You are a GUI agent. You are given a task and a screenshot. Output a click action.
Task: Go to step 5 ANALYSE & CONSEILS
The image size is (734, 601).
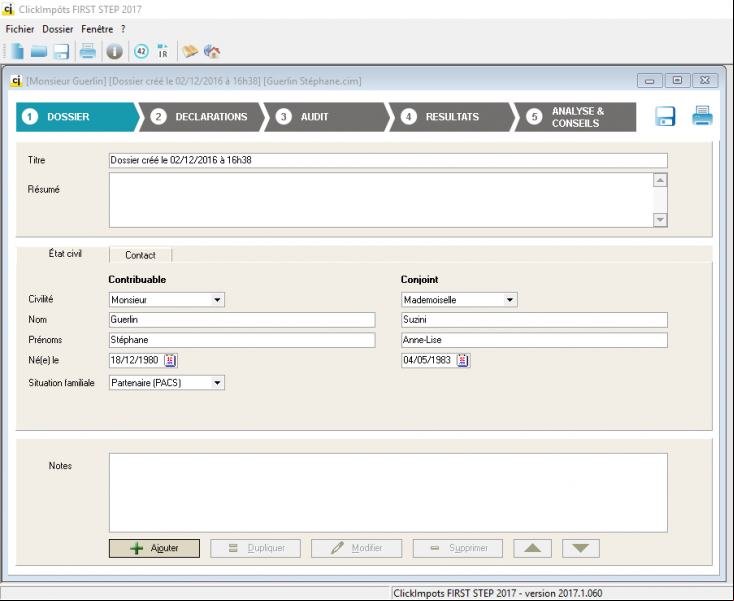(576, 117)
